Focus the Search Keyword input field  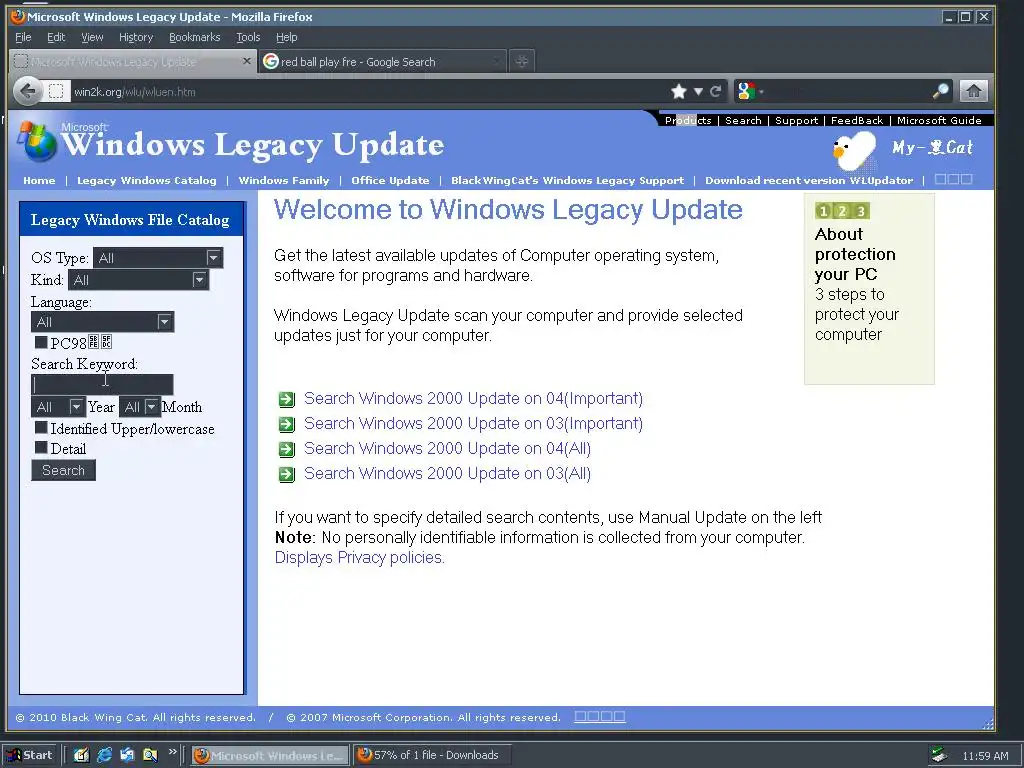103,384
